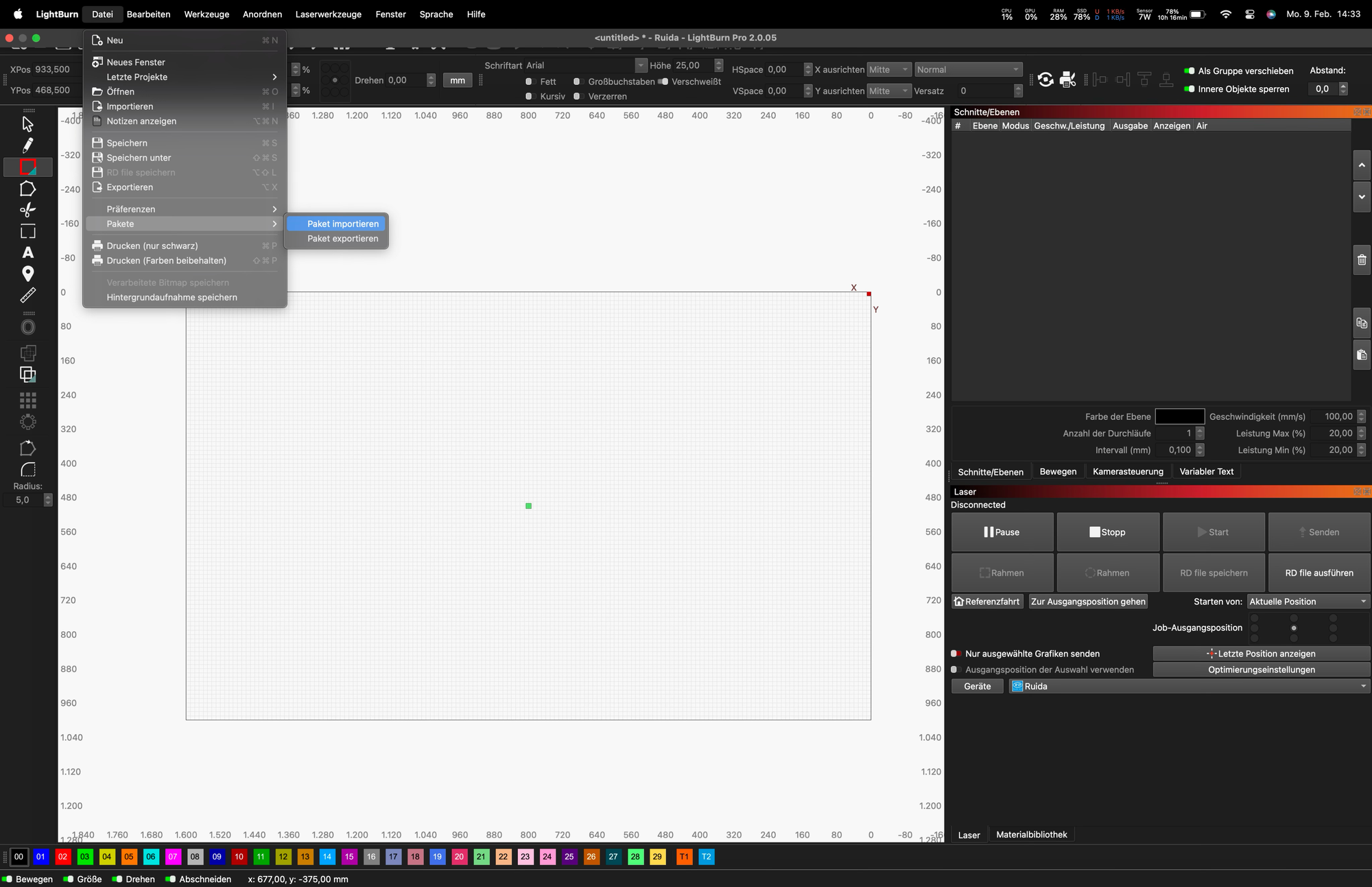Click the Geschwindigkeit speed input field
Image resolution: width=1372 pixels, height=887 pixels.
coord(1332,416)
